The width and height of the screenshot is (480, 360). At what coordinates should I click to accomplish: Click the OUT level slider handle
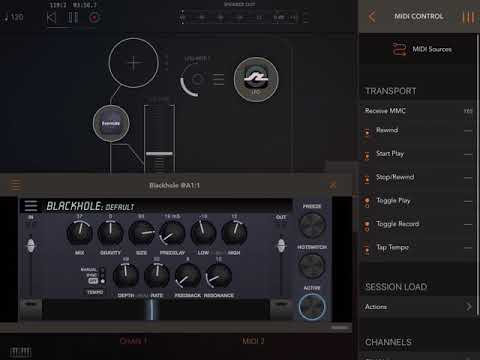[x=281, y=246]
